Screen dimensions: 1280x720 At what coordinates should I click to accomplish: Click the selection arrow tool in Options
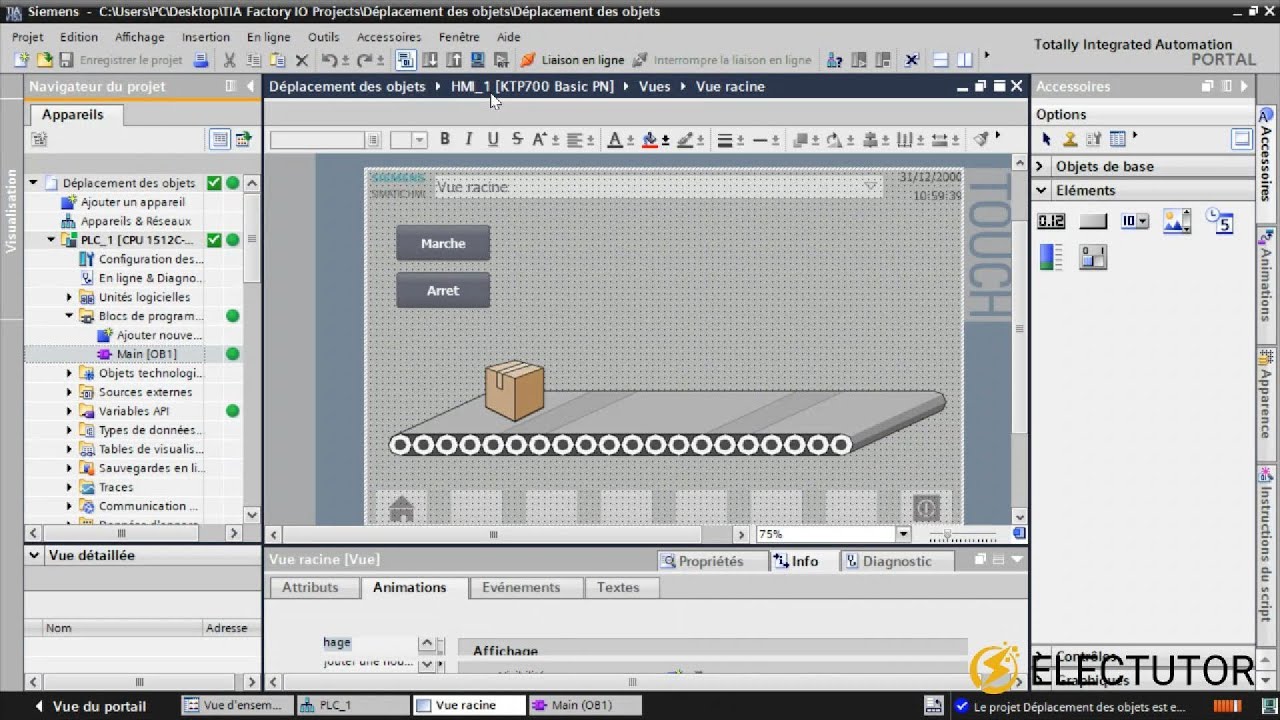tap(1046, 139)
